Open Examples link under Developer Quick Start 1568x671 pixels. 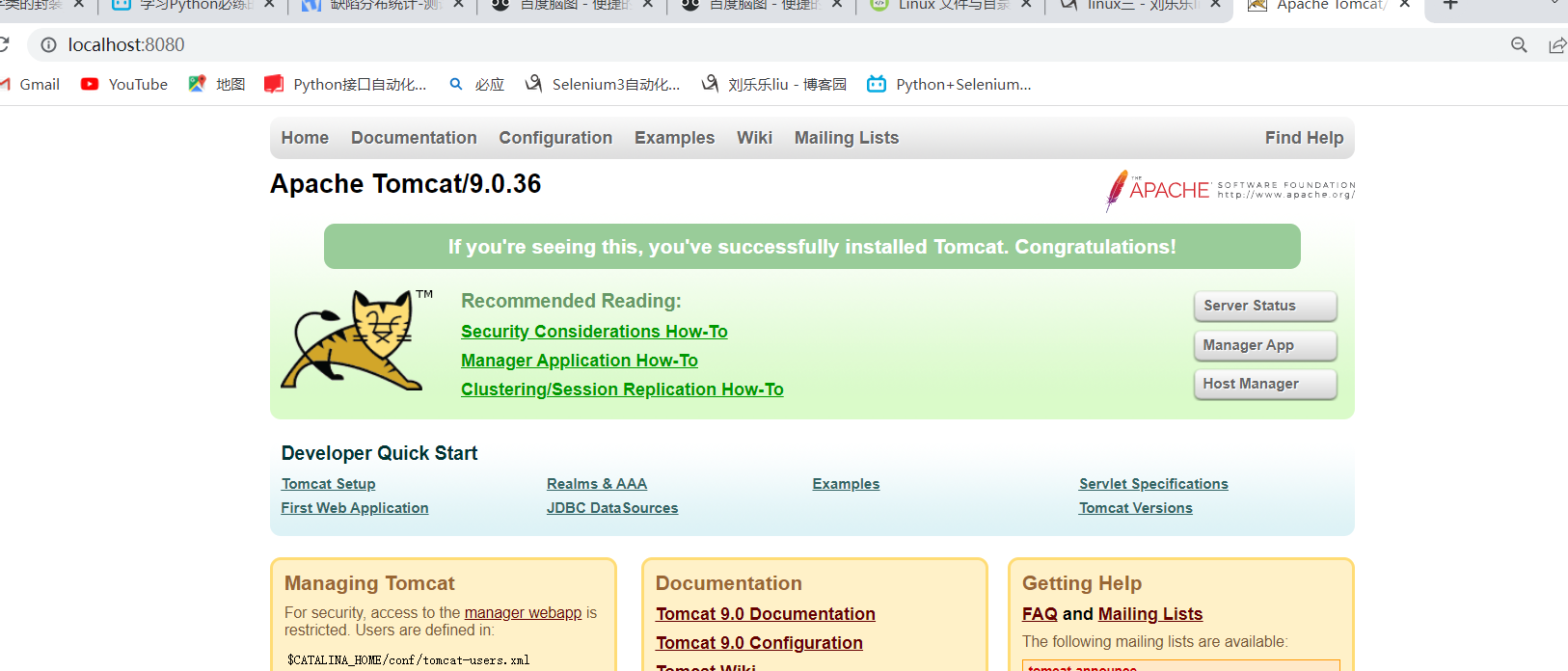point(846,484)
